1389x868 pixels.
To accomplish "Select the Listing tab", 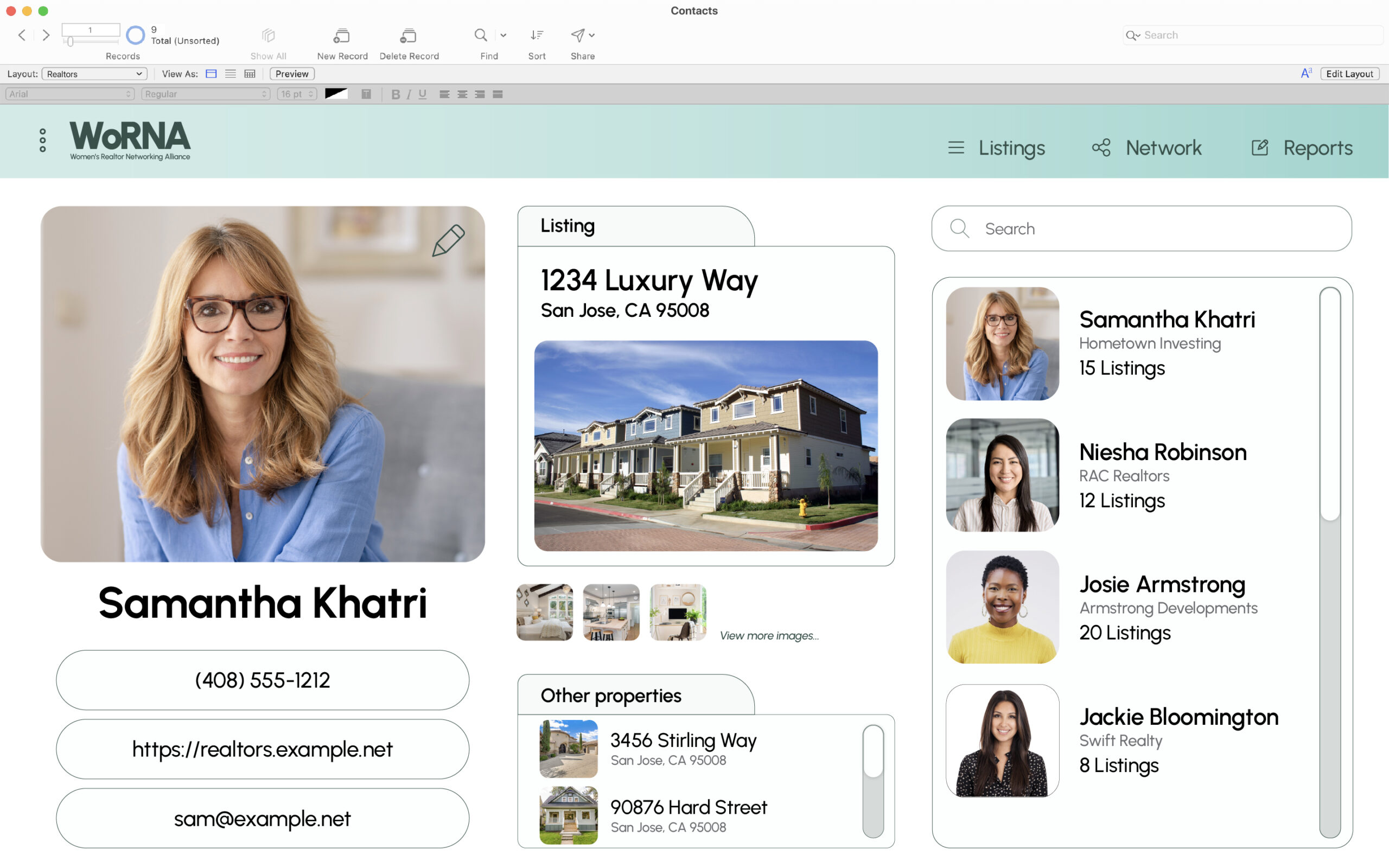I will pyautogui.click(x=636, y=226).
